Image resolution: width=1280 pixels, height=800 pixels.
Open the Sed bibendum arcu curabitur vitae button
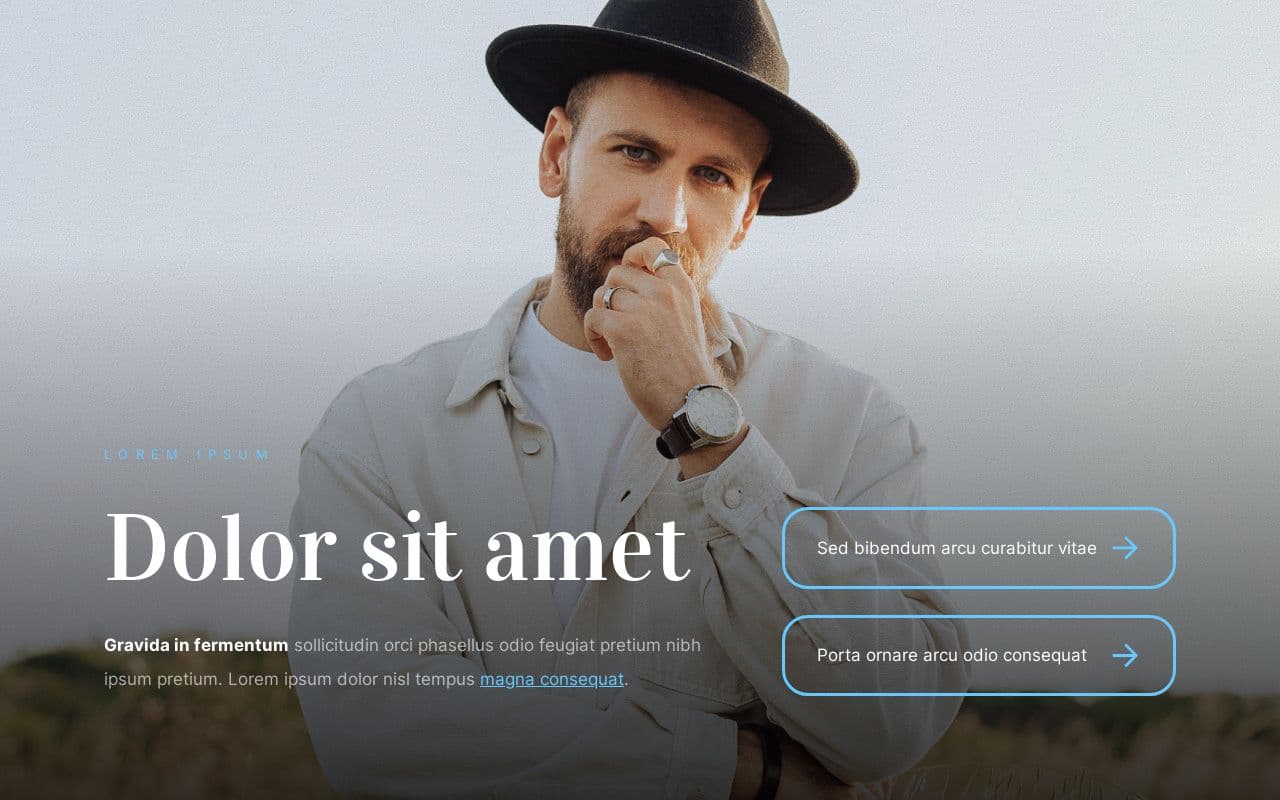978,548
